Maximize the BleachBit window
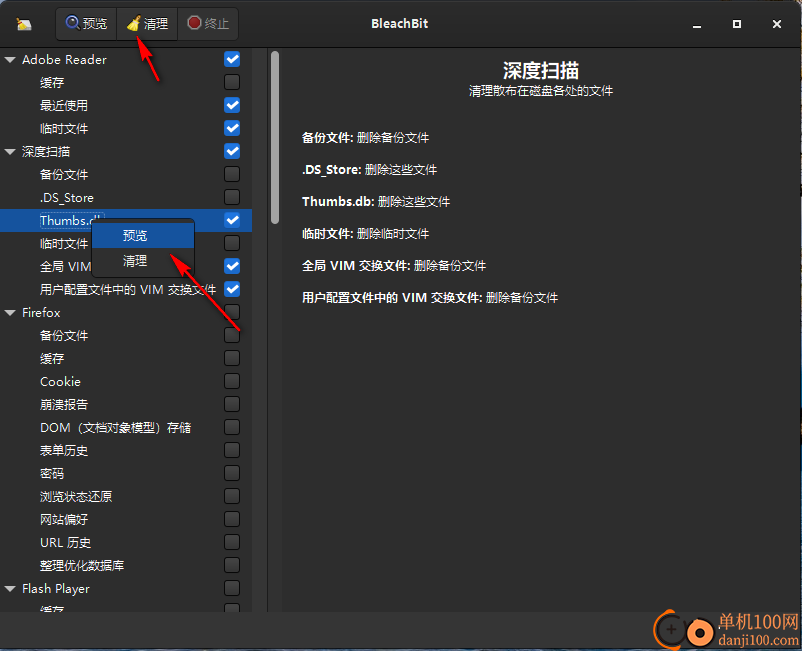The width and height of the screenshot is (802, 651). click(x=737, y=24)
